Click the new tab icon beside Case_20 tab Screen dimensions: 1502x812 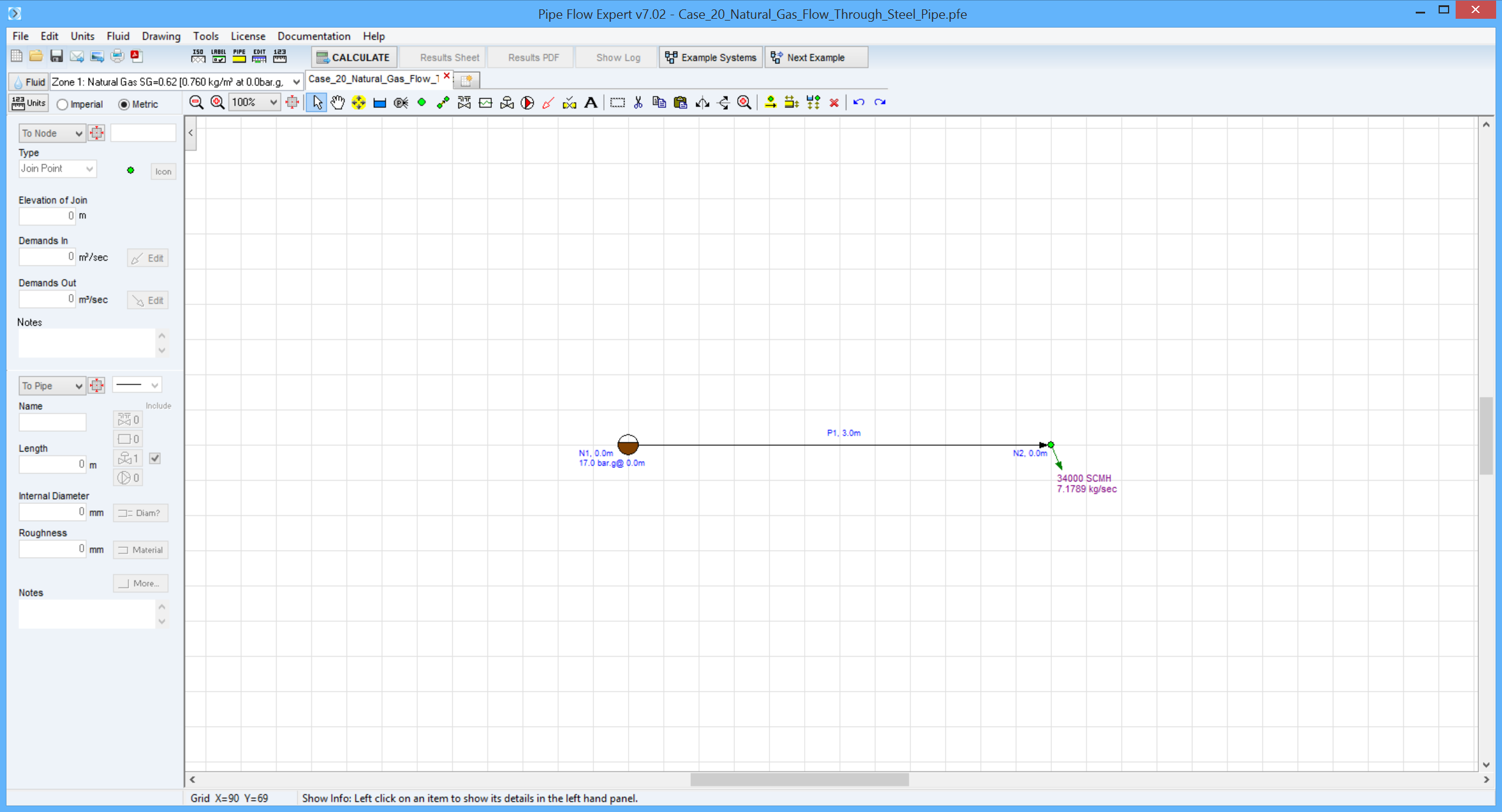pos(467,80)
